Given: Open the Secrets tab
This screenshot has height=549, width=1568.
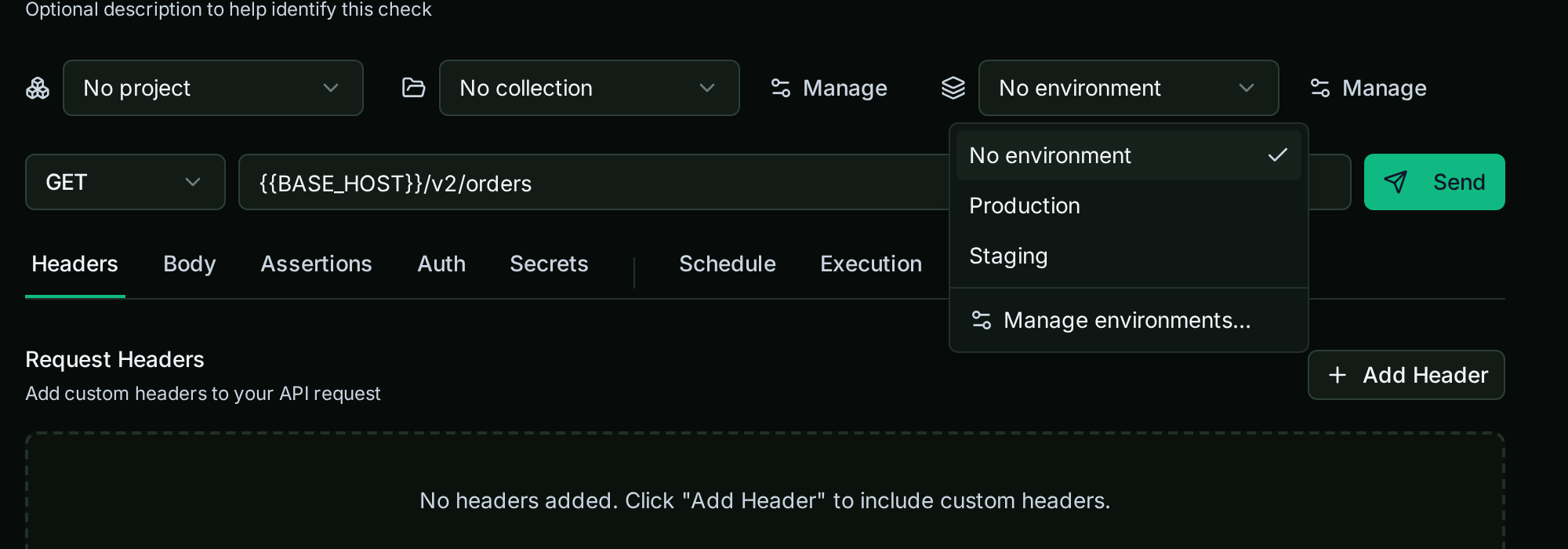Looking at the screenshot, I should click(549, 264).
